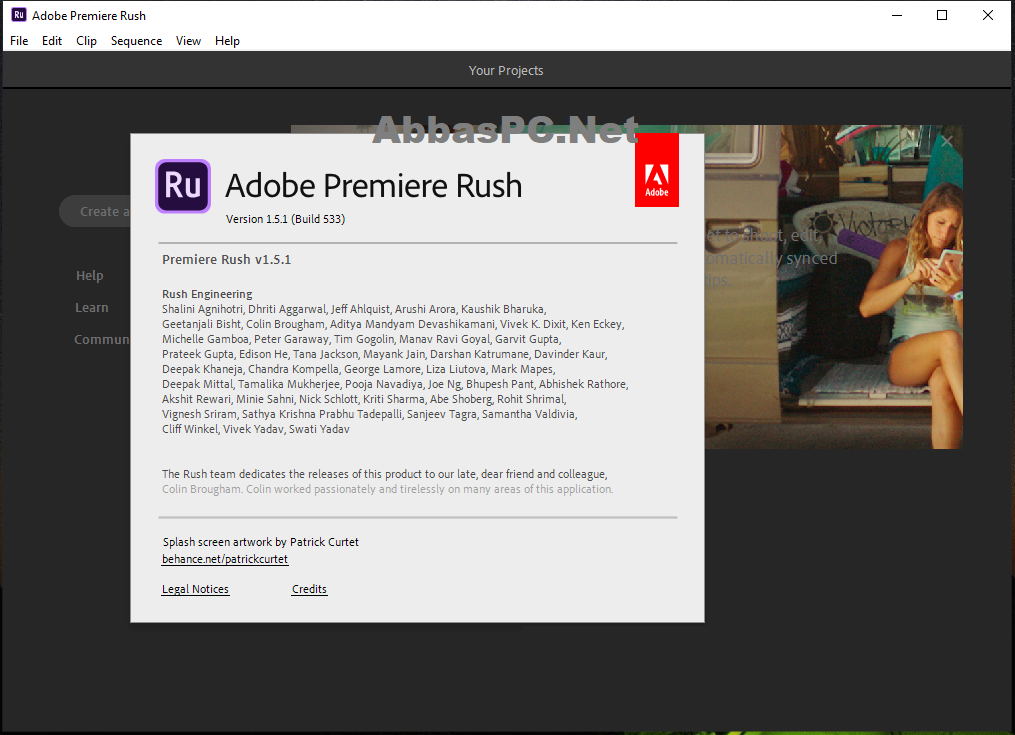Select Learn in the left sidebar
The width and height of the screenshot is (1015, 735).
point(91,308)
